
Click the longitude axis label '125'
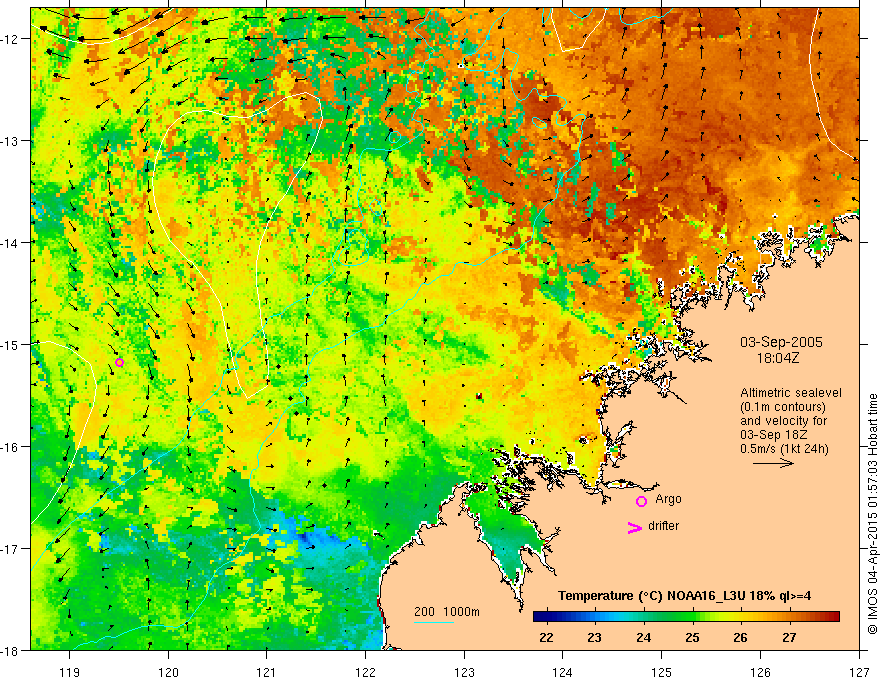tap(661, 672)
